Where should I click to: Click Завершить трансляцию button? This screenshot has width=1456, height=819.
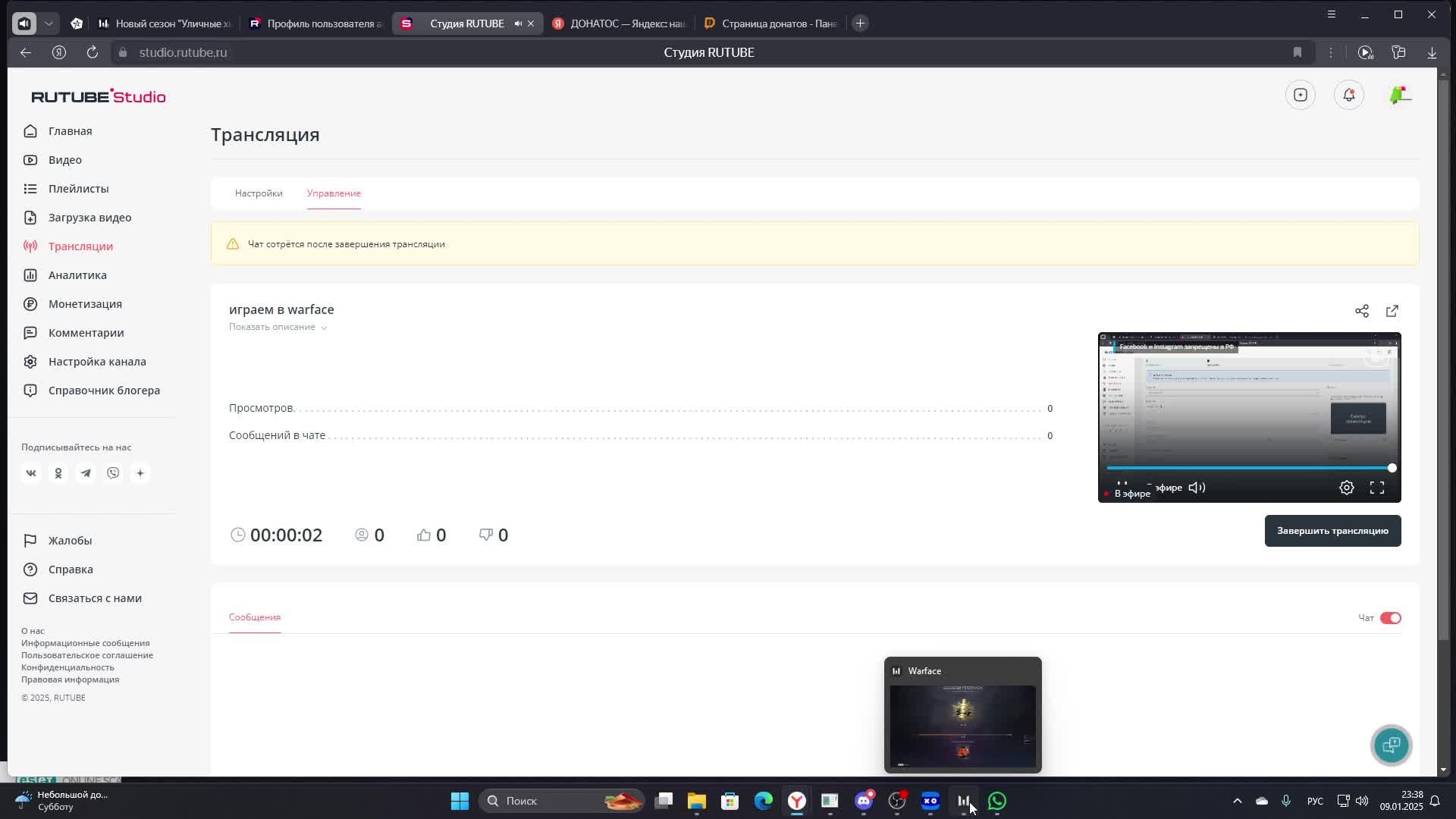1332,531
